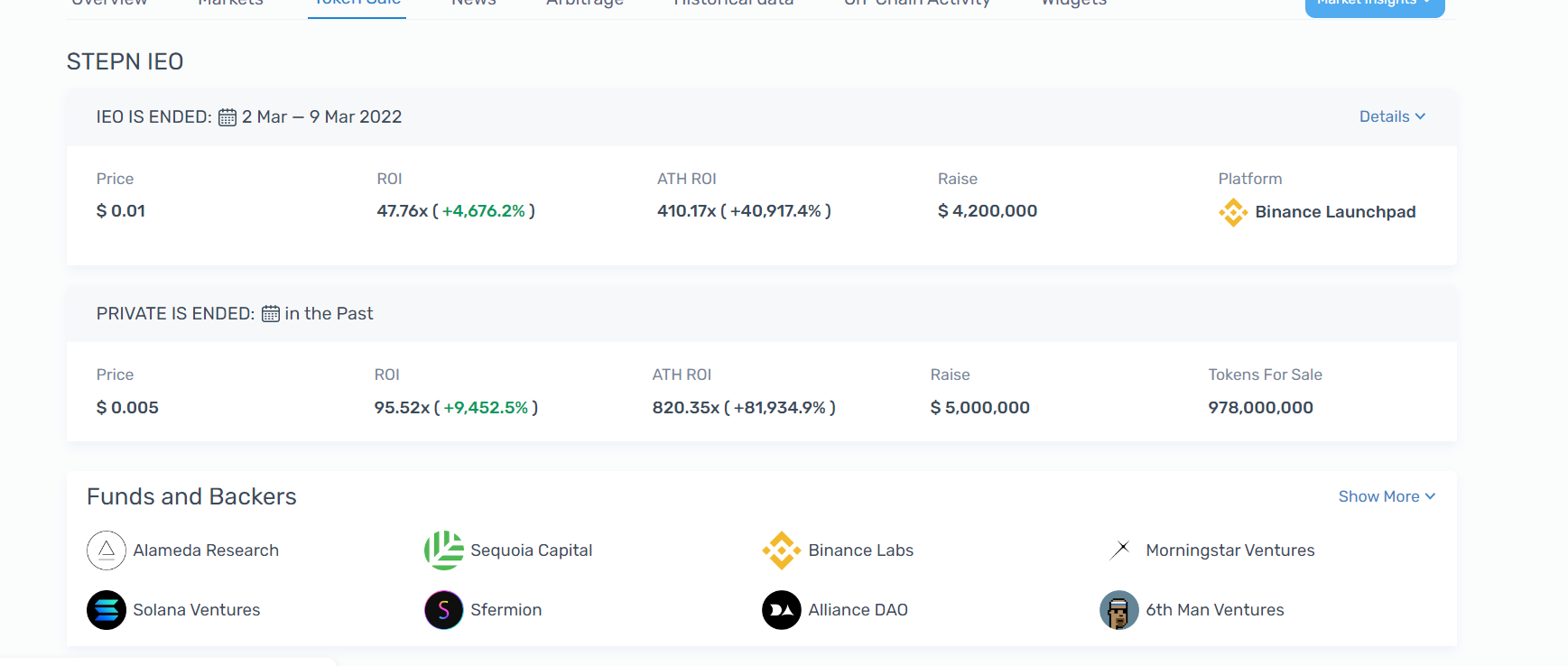Select the STEPN IEO heading
This screenshot has height=666, width=1568.
pyautogui.click(x=125, y=61)
